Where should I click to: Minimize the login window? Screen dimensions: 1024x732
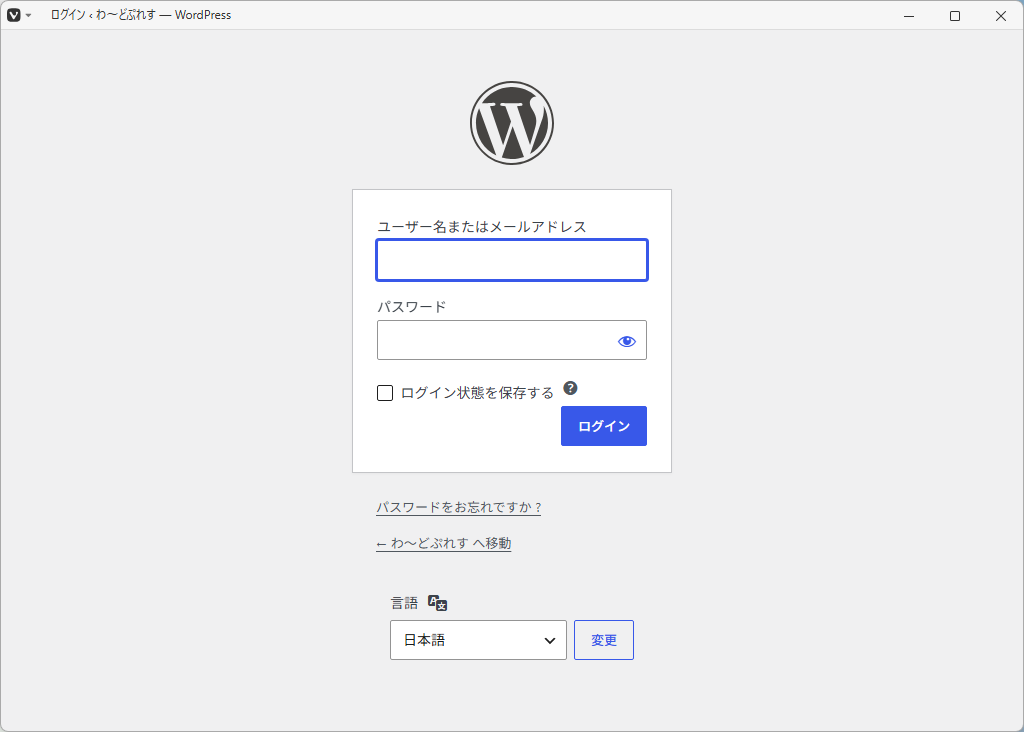point(909,16)
